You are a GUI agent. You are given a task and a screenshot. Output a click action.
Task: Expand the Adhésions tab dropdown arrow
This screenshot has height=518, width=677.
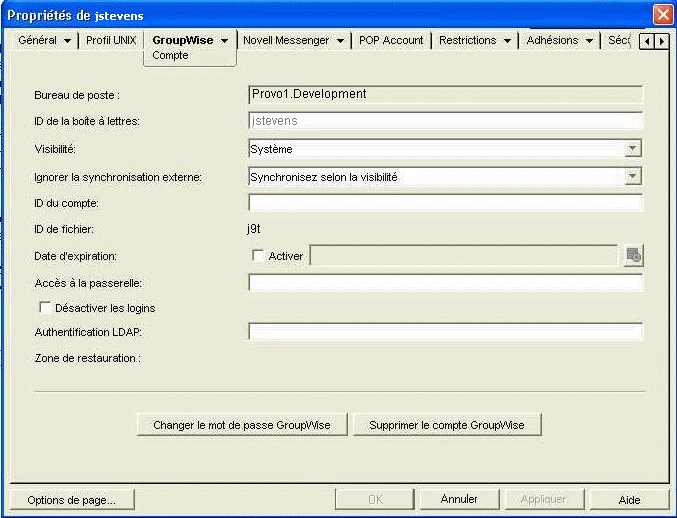pos(589,41)
